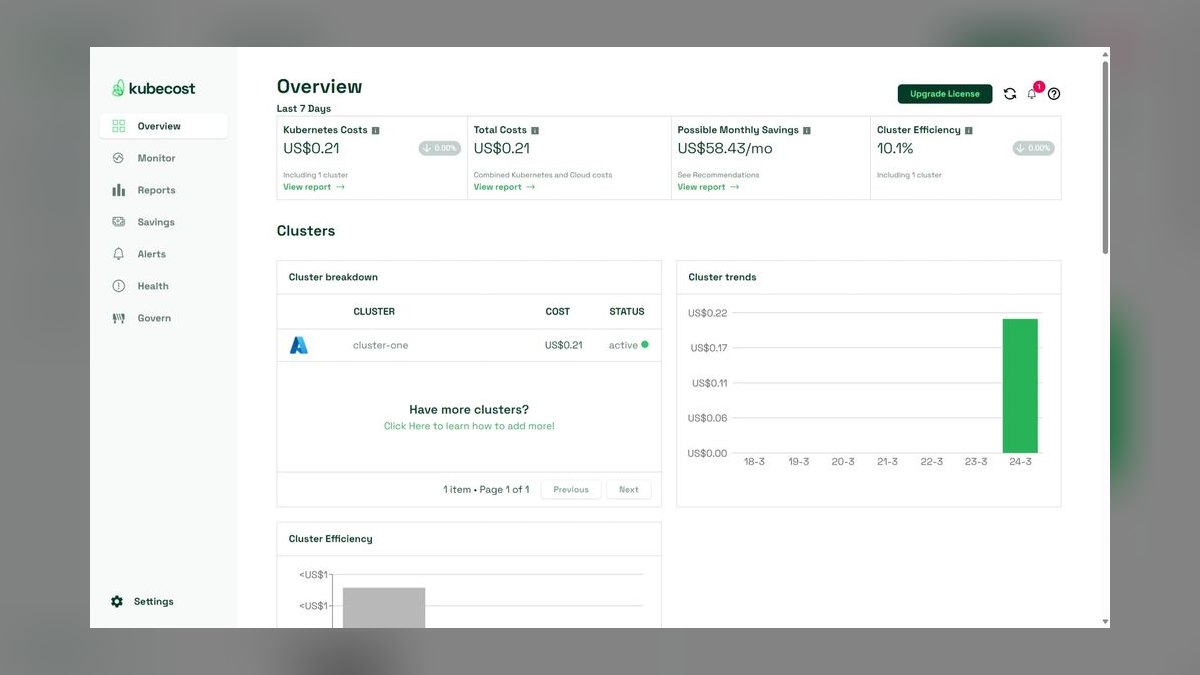The width and height of the screenshot is (1200, 675).
Task: Click Cluster Efficiency 0.00% change badge
Action: coord(1034,148)
